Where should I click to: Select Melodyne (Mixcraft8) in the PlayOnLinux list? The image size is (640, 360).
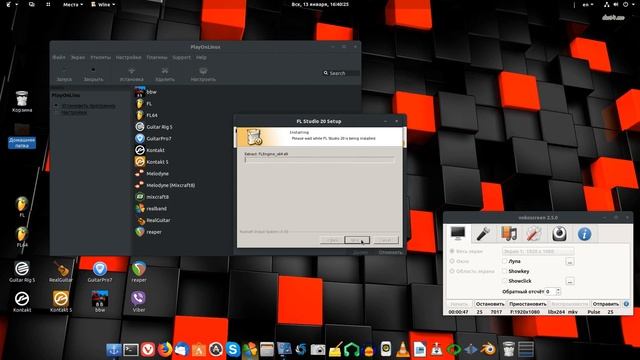tap(170, 185)
